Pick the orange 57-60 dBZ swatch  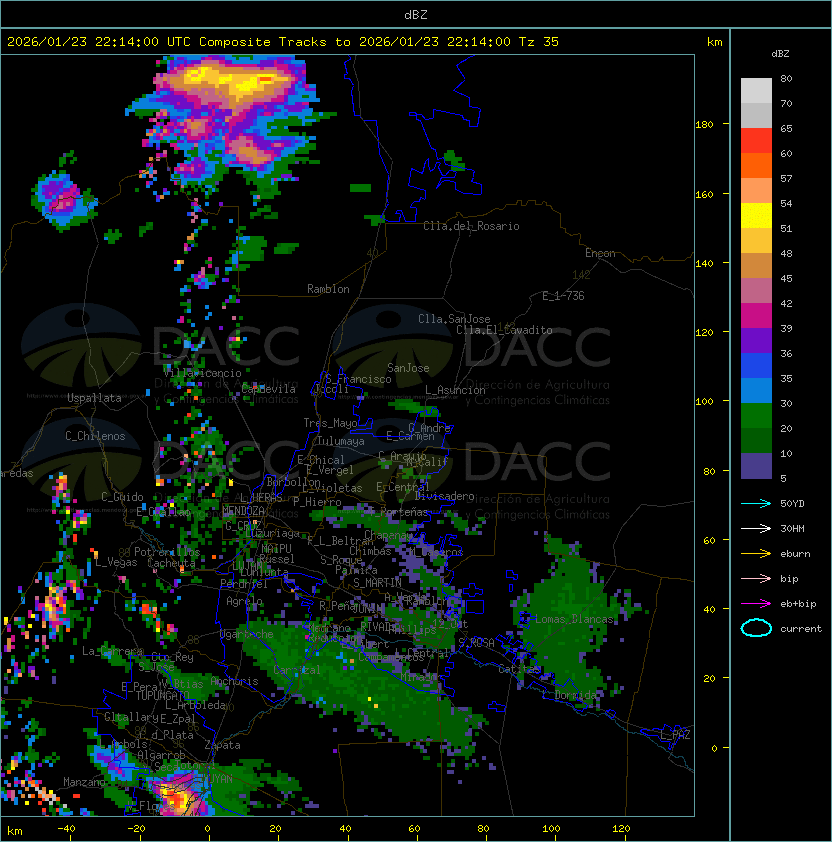(756, 165)
